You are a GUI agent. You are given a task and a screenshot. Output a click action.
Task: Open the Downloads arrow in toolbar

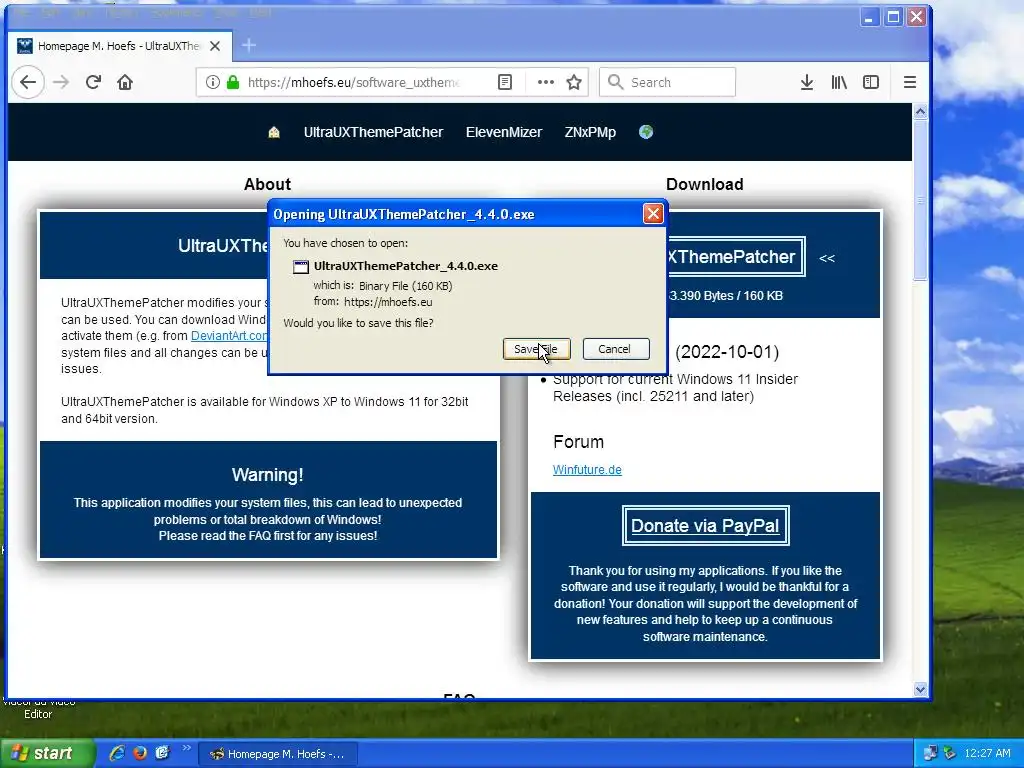807,82
